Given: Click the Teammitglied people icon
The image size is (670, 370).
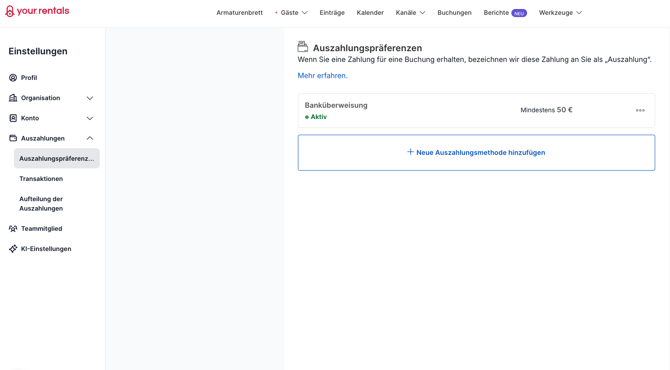Looking at the screenshot, I should tap(13, 229).
